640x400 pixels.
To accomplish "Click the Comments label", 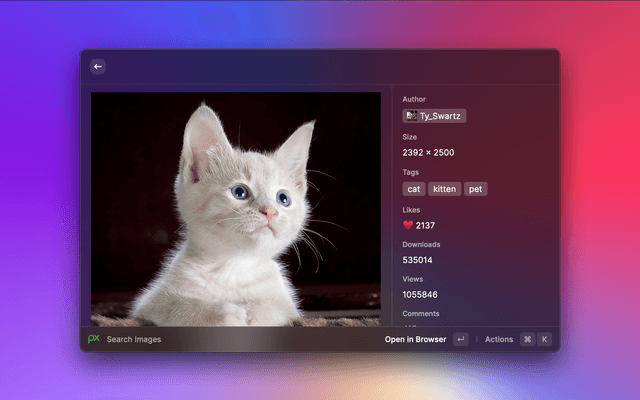I will coord(421,314).
